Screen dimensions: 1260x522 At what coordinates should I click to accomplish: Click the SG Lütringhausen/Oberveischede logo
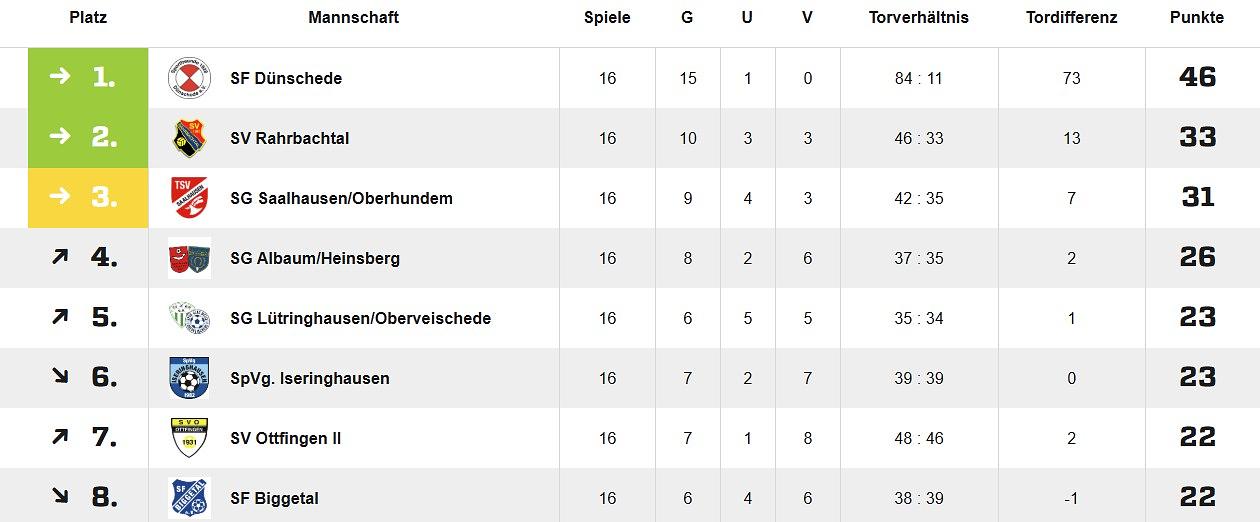coord(189,318)
